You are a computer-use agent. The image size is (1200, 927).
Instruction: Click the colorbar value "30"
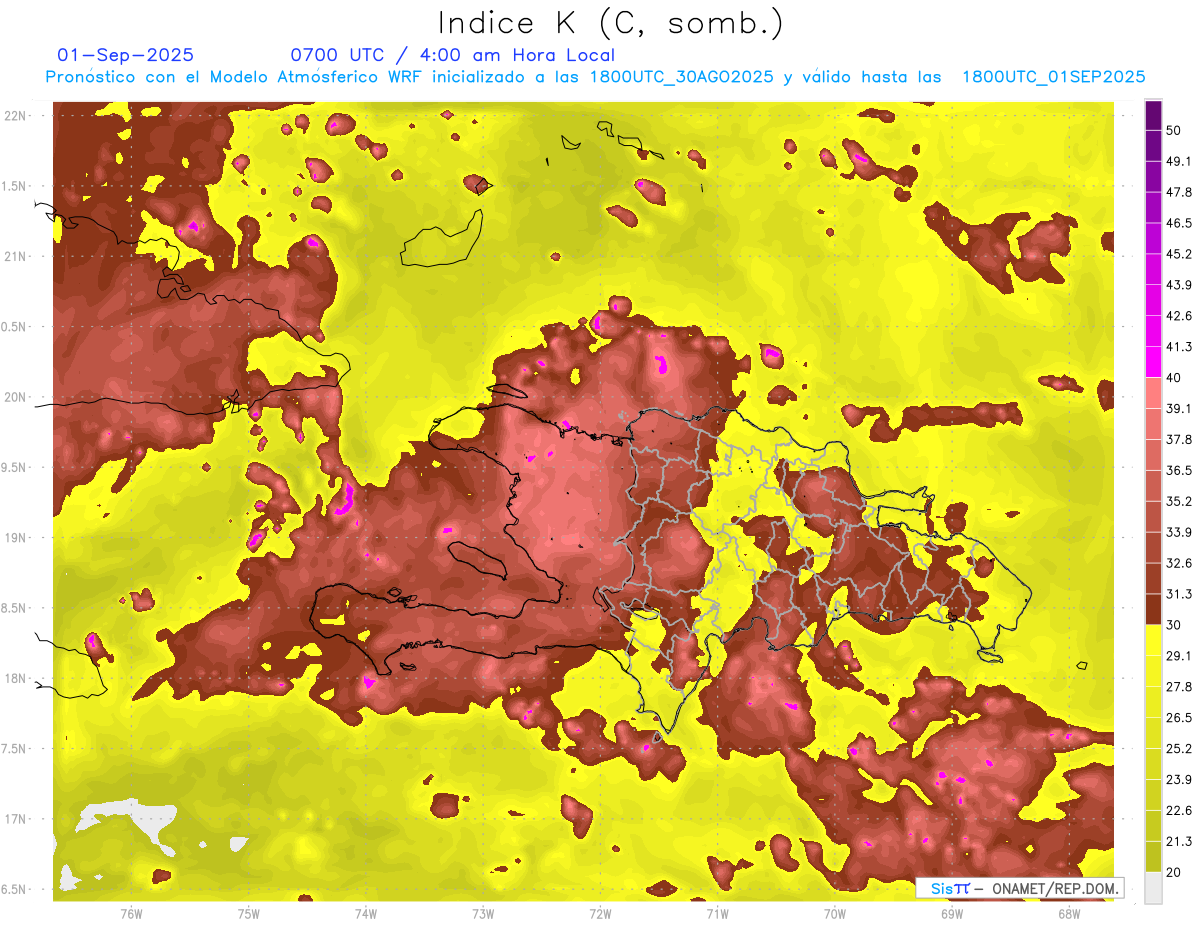click(x=1174, y=625)
